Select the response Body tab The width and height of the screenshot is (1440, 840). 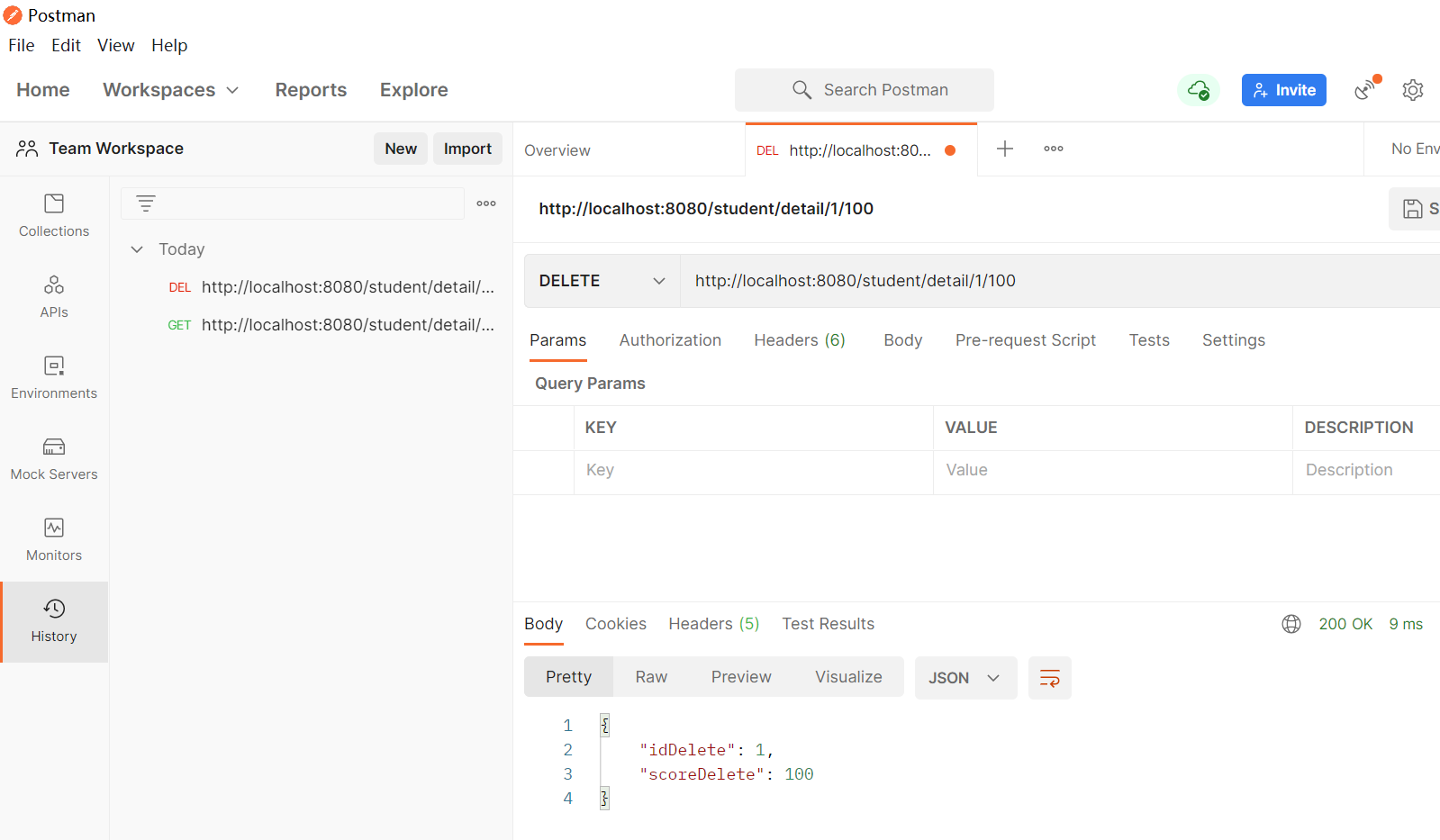pos(543,624)
